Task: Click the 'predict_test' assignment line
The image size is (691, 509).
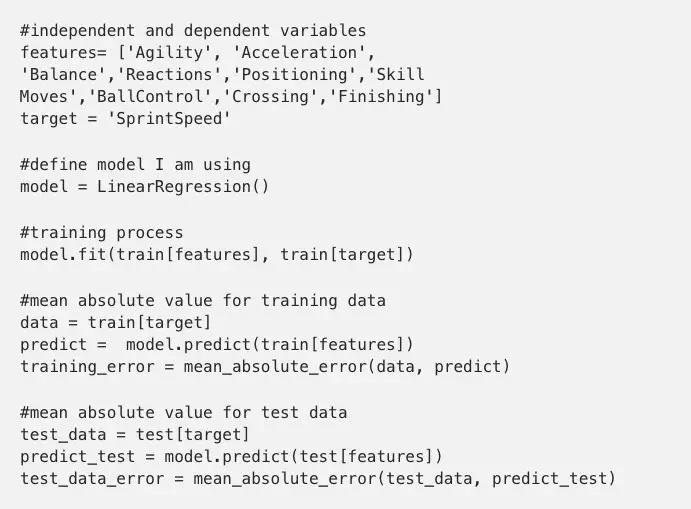Action: (231, 457)
